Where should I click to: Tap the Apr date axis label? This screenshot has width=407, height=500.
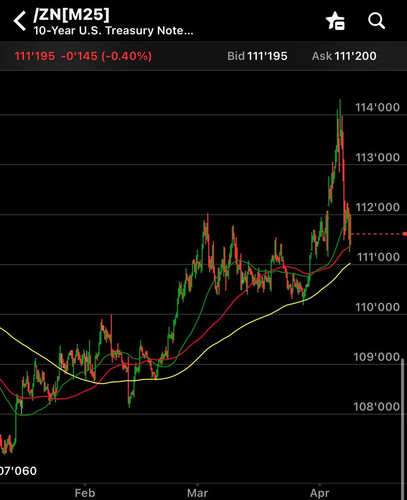(x=320, y=493)
